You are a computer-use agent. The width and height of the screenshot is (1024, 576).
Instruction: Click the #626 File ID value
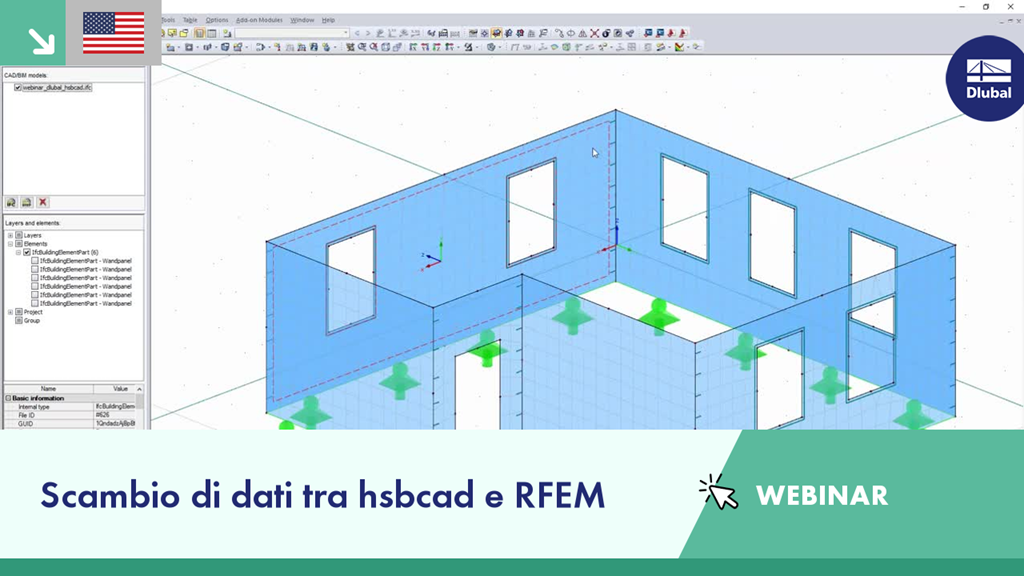pos(103,415)
